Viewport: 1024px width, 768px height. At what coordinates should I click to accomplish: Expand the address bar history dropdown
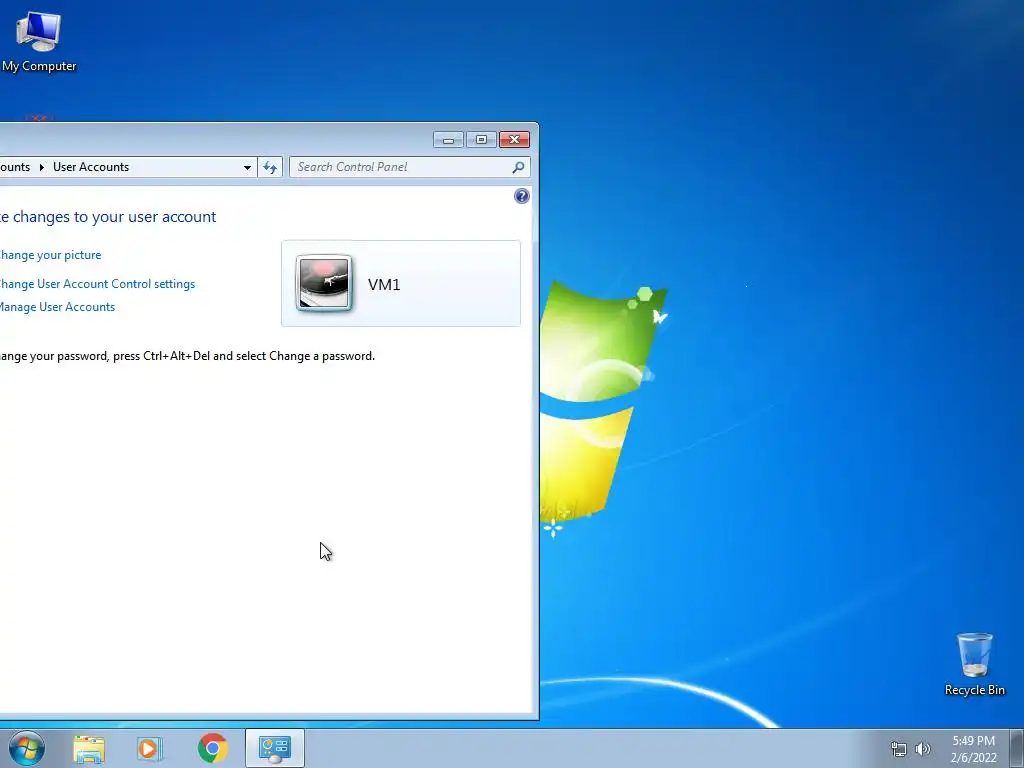coord(247,167)
